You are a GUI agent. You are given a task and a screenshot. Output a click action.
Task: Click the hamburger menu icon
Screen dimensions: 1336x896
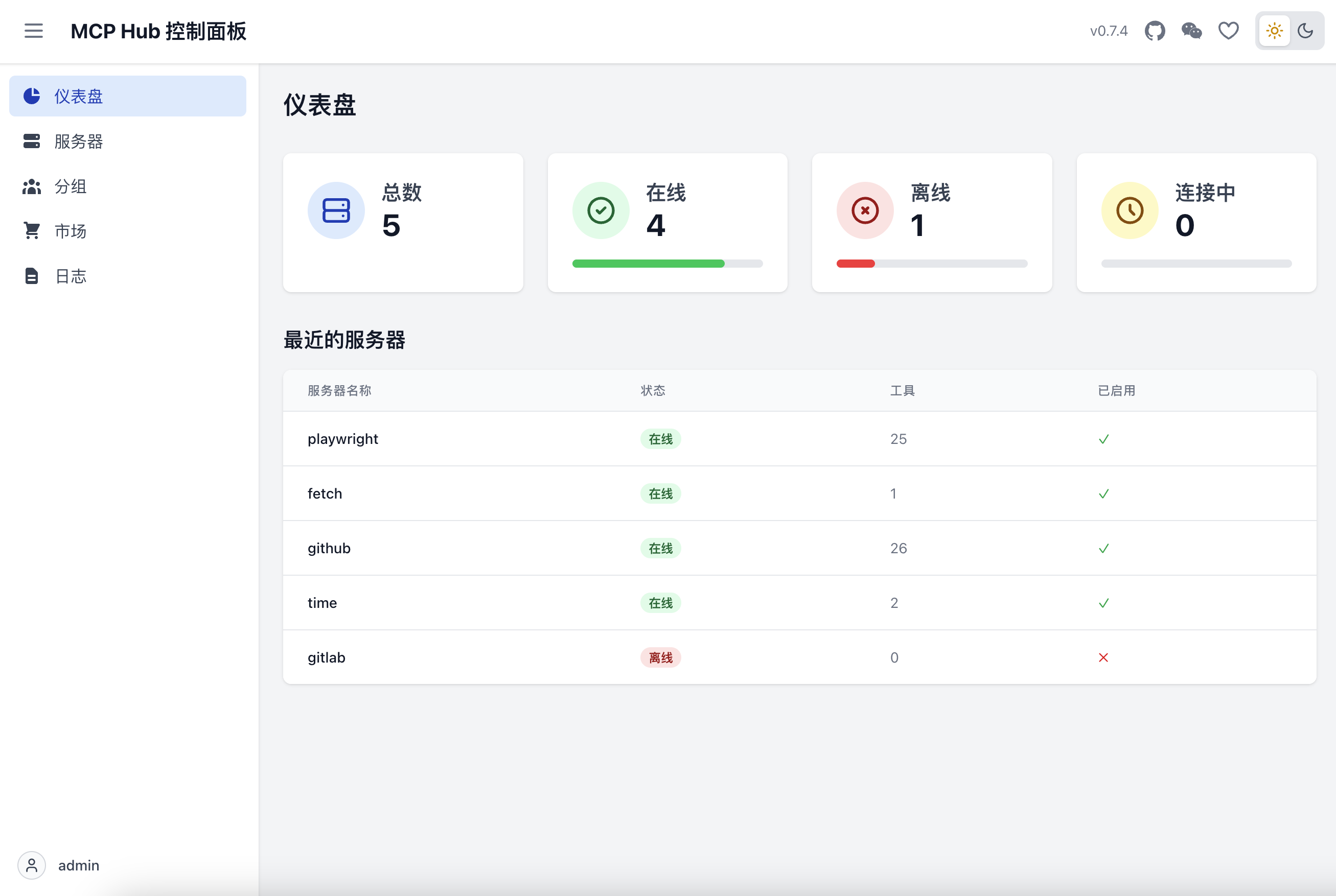34,31
